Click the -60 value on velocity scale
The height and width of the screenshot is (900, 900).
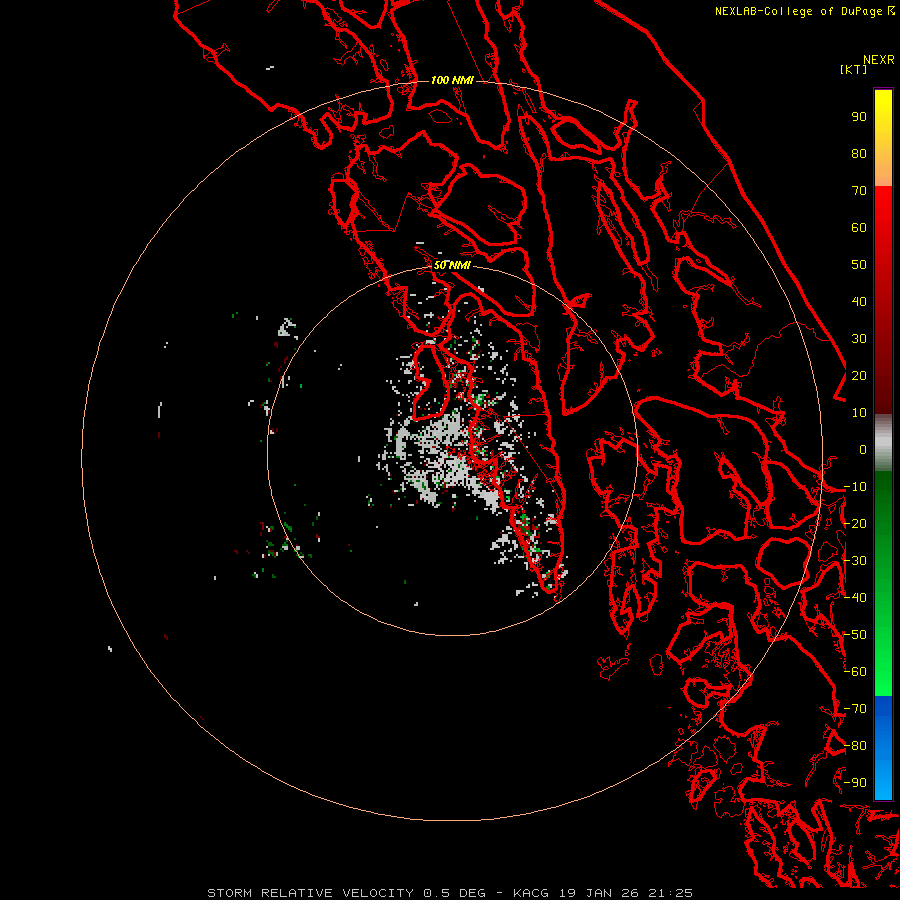[855, 672]
